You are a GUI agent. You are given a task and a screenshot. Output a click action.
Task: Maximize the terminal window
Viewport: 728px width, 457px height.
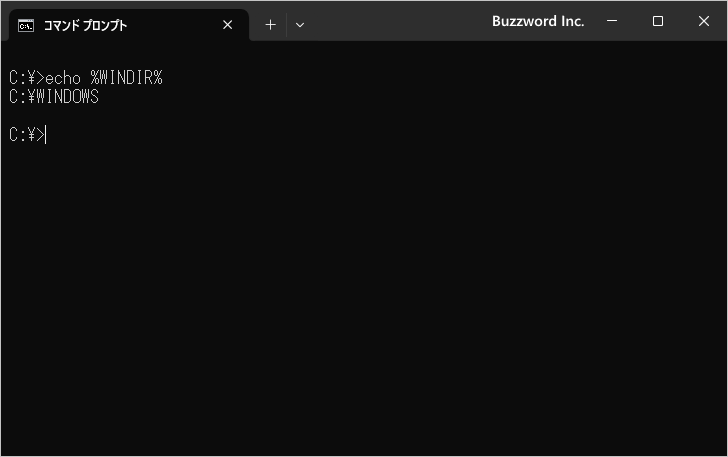(658, 21)
